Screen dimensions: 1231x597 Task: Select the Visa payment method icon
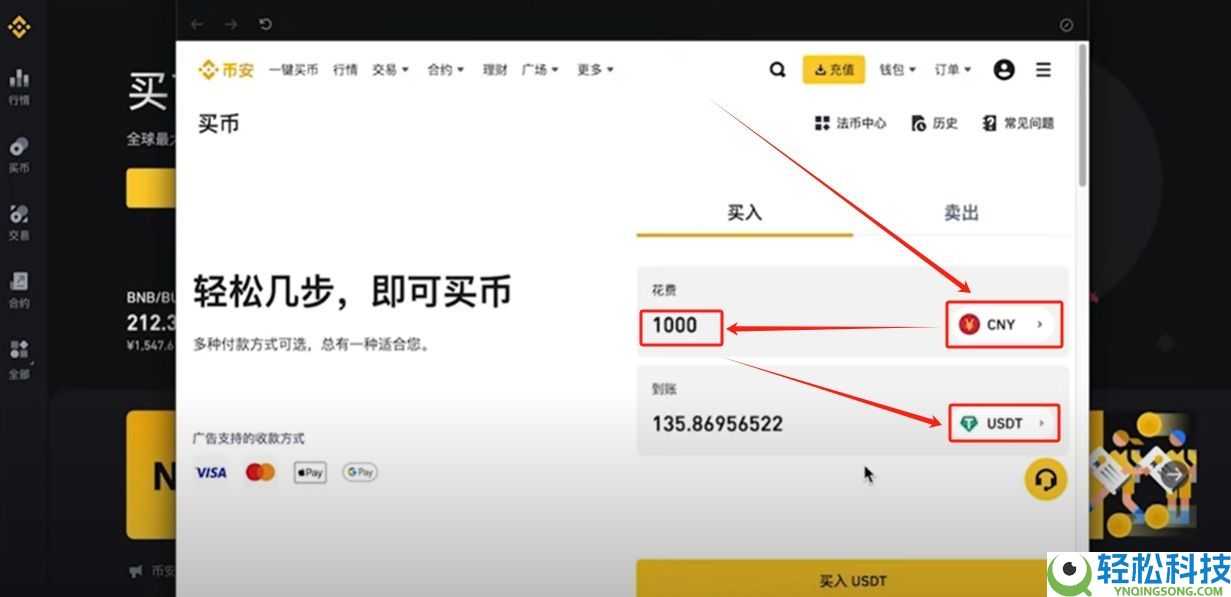pos(210,472)
